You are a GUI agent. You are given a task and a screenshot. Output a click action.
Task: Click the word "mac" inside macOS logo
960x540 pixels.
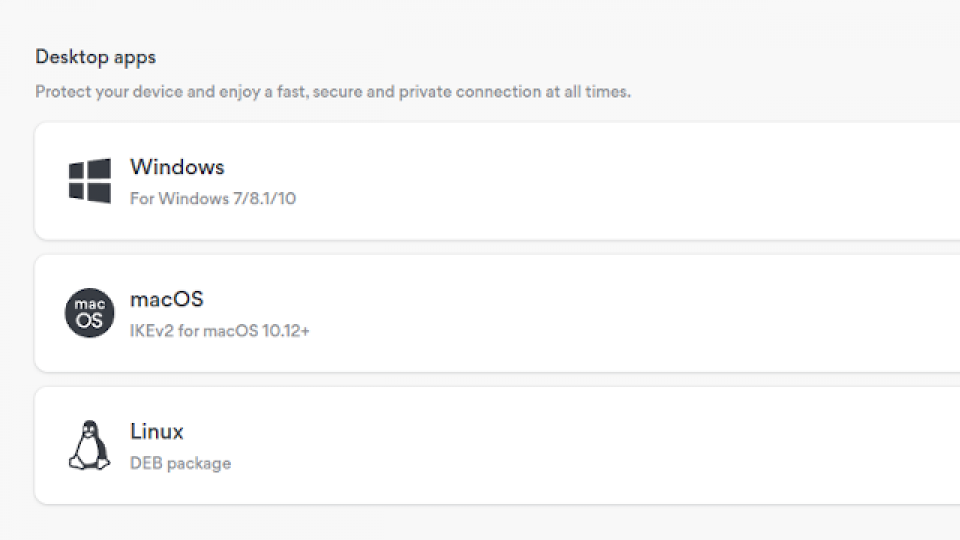89,304
